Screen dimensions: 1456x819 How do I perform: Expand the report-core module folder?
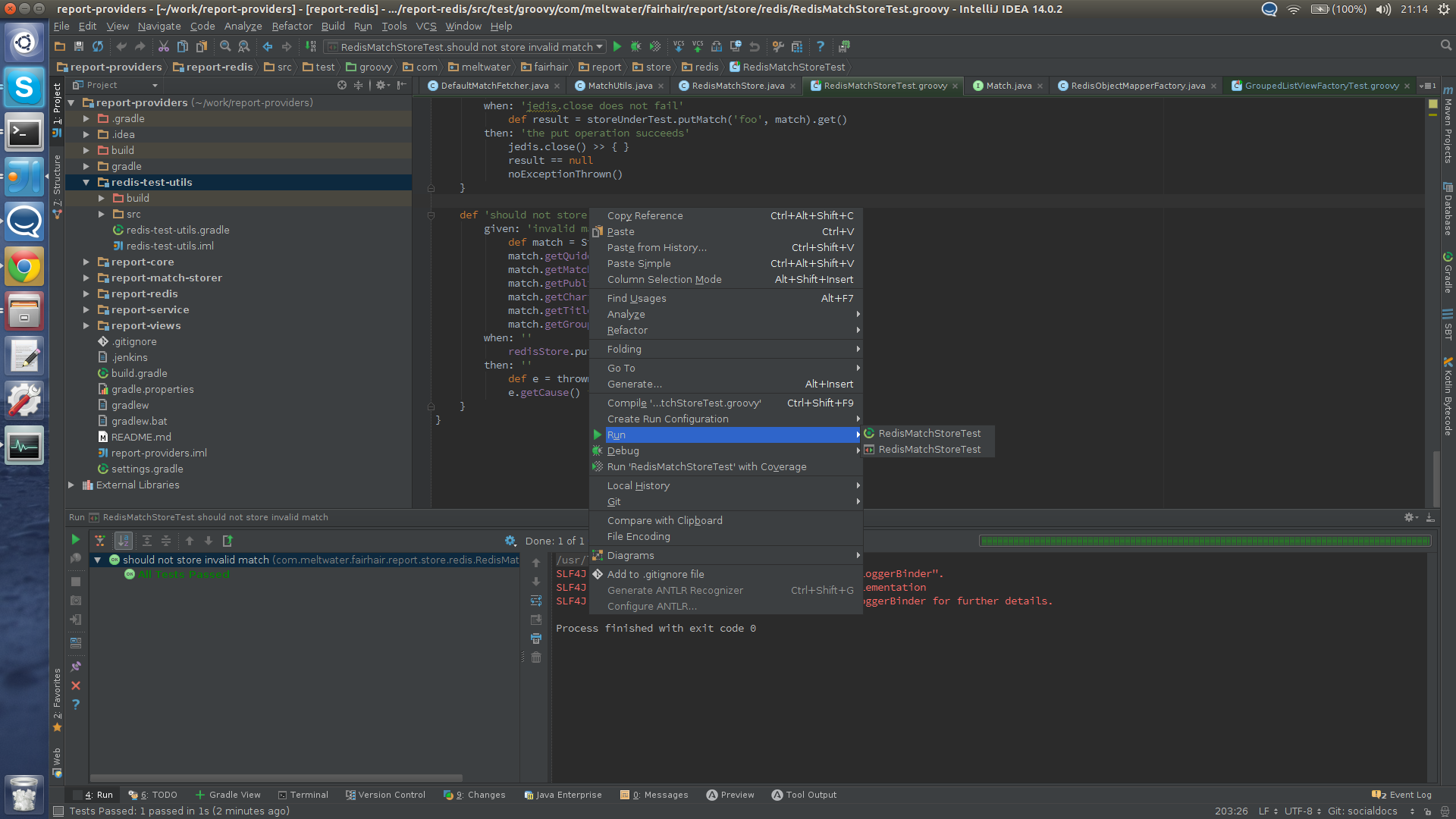(x=86, y=262)
